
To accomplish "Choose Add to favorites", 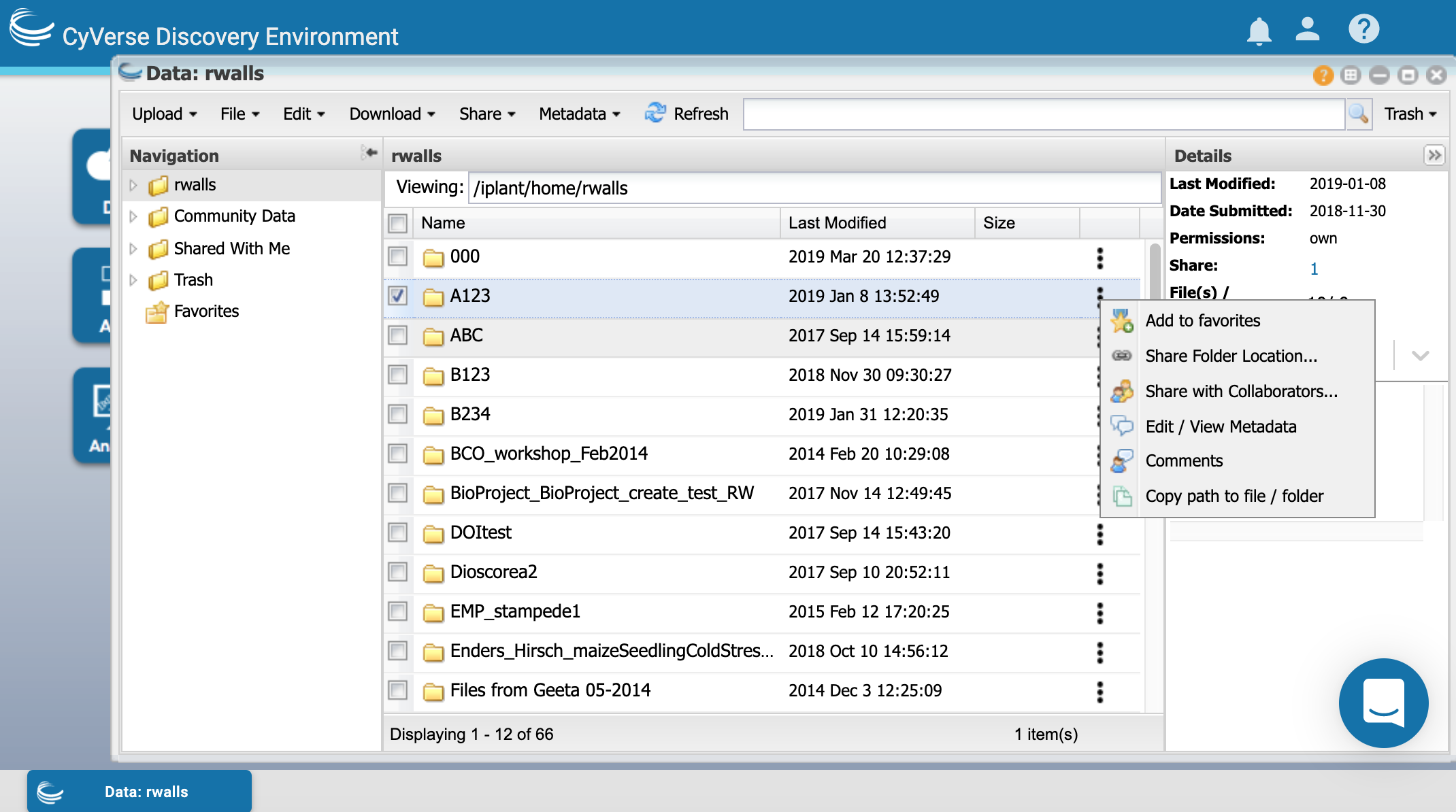I will (x=1202, y=321).
